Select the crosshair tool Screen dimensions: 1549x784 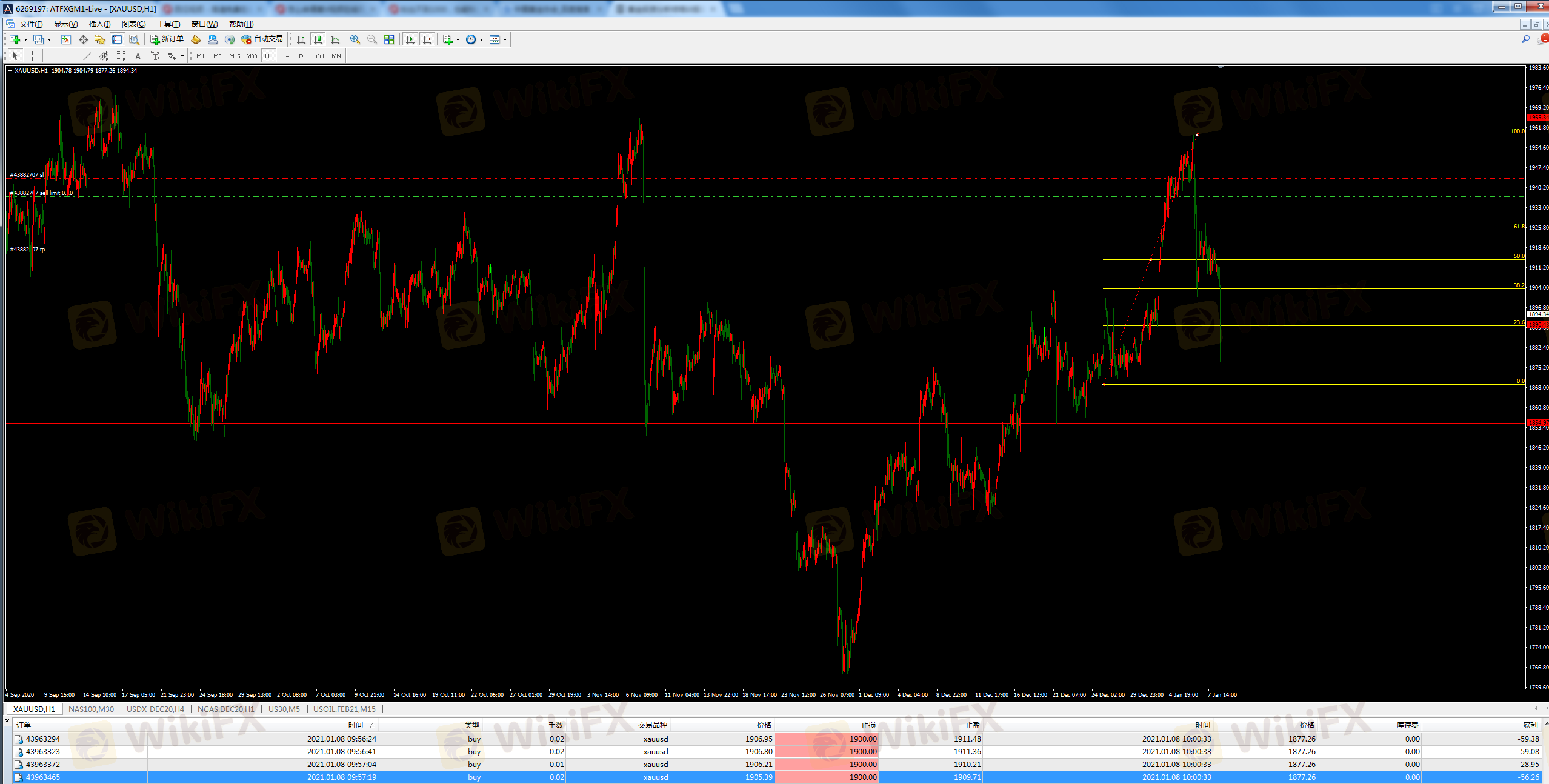coord(33,56)
